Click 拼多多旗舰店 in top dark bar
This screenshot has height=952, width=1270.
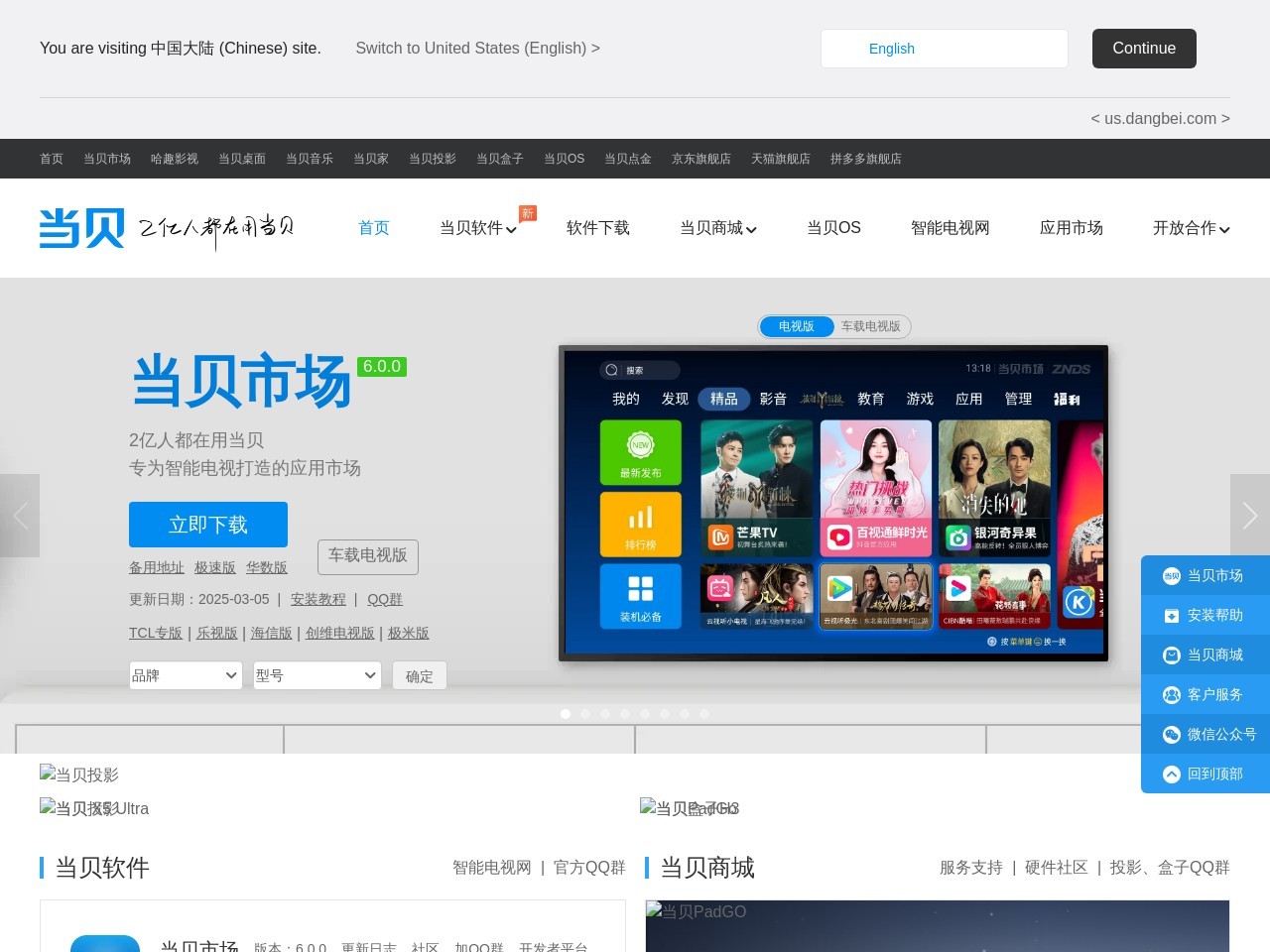(x=866, y=159)
